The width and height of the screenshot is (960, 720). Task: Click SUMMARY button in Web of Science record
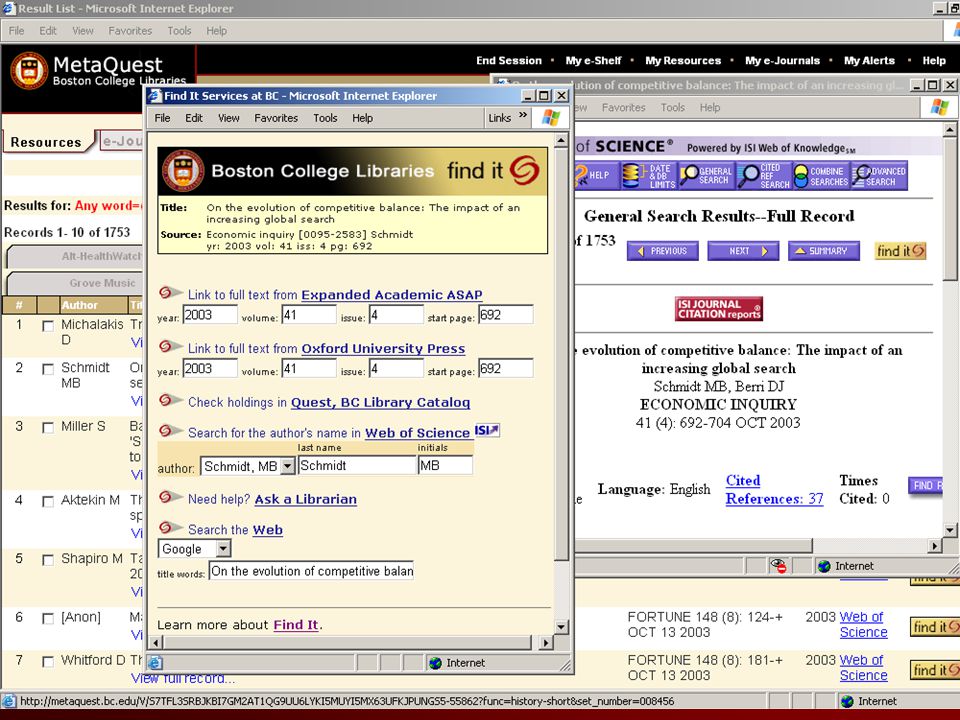coord(823,251)
